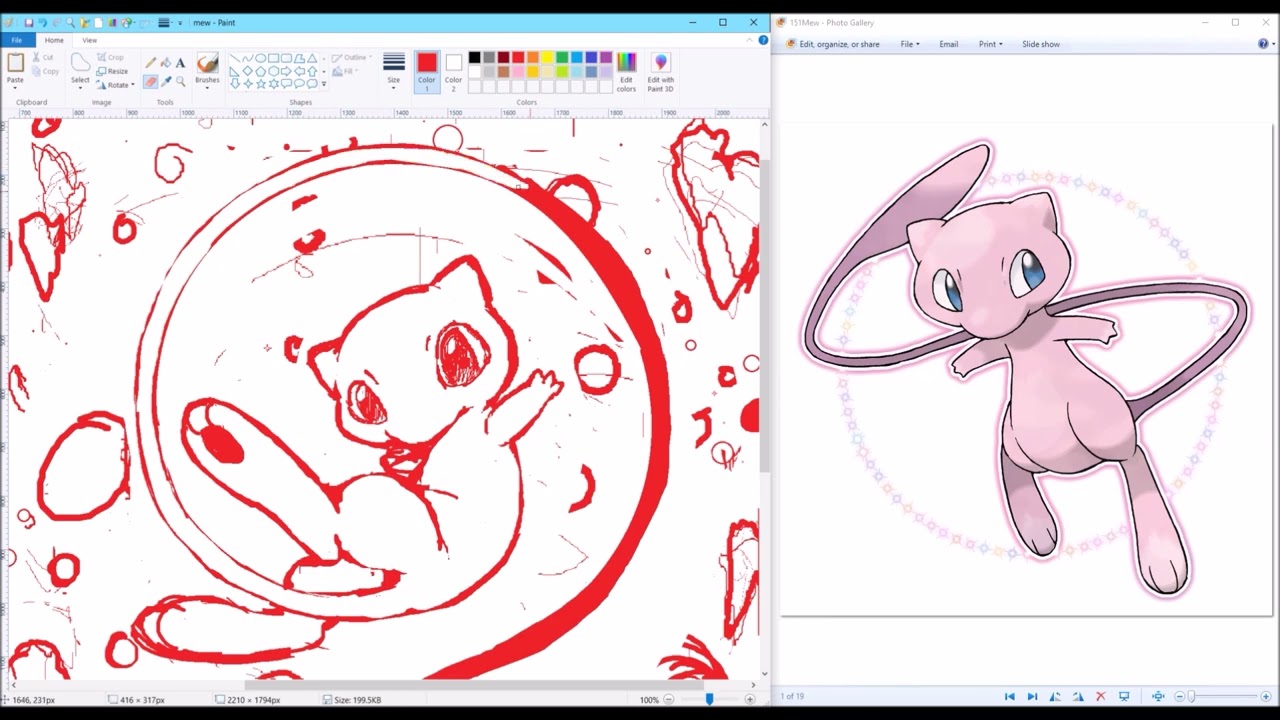Collapse the Paint ribbon chevron
This screenshot has height=720, width=1280.
750,41
